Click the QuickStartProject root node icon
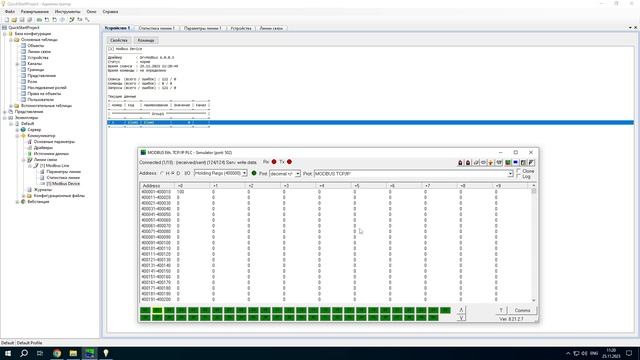Screen dimensions: 640x360 pyautogui.click(x=4, y=28)
